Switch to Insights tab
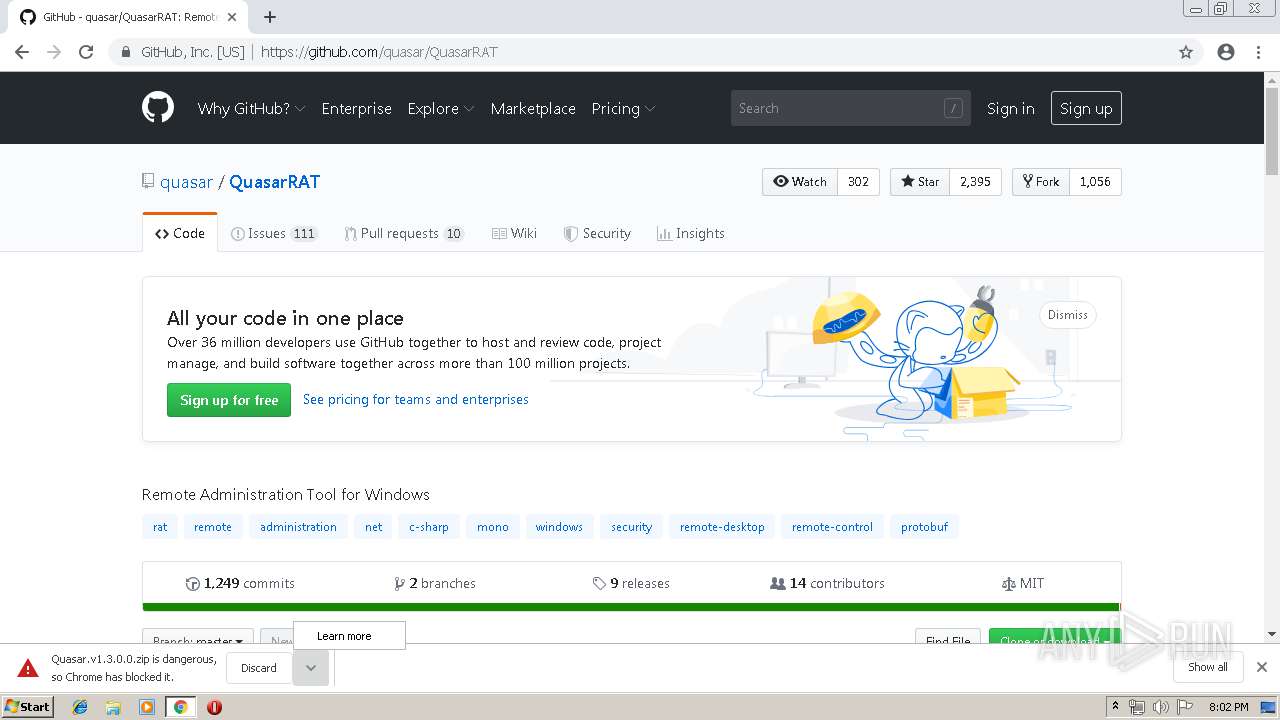Screen dimensions: 1280x720 [x=690, y=233]
